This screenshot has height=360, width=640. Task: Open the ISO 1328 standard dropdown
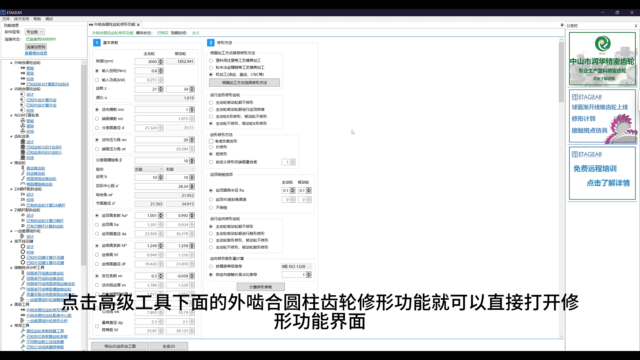point(296,266)
